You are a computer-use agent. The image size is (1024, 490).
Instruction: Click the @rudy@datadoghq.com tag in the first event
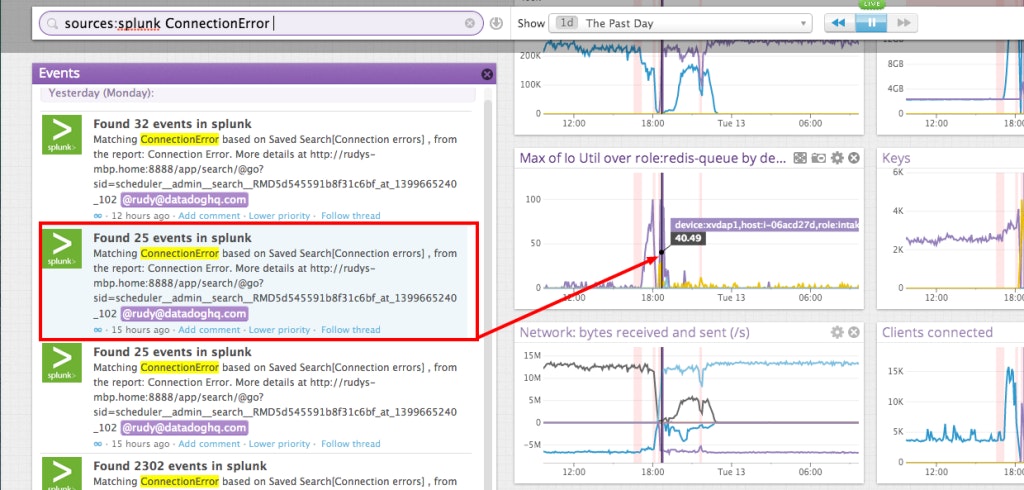184,199
